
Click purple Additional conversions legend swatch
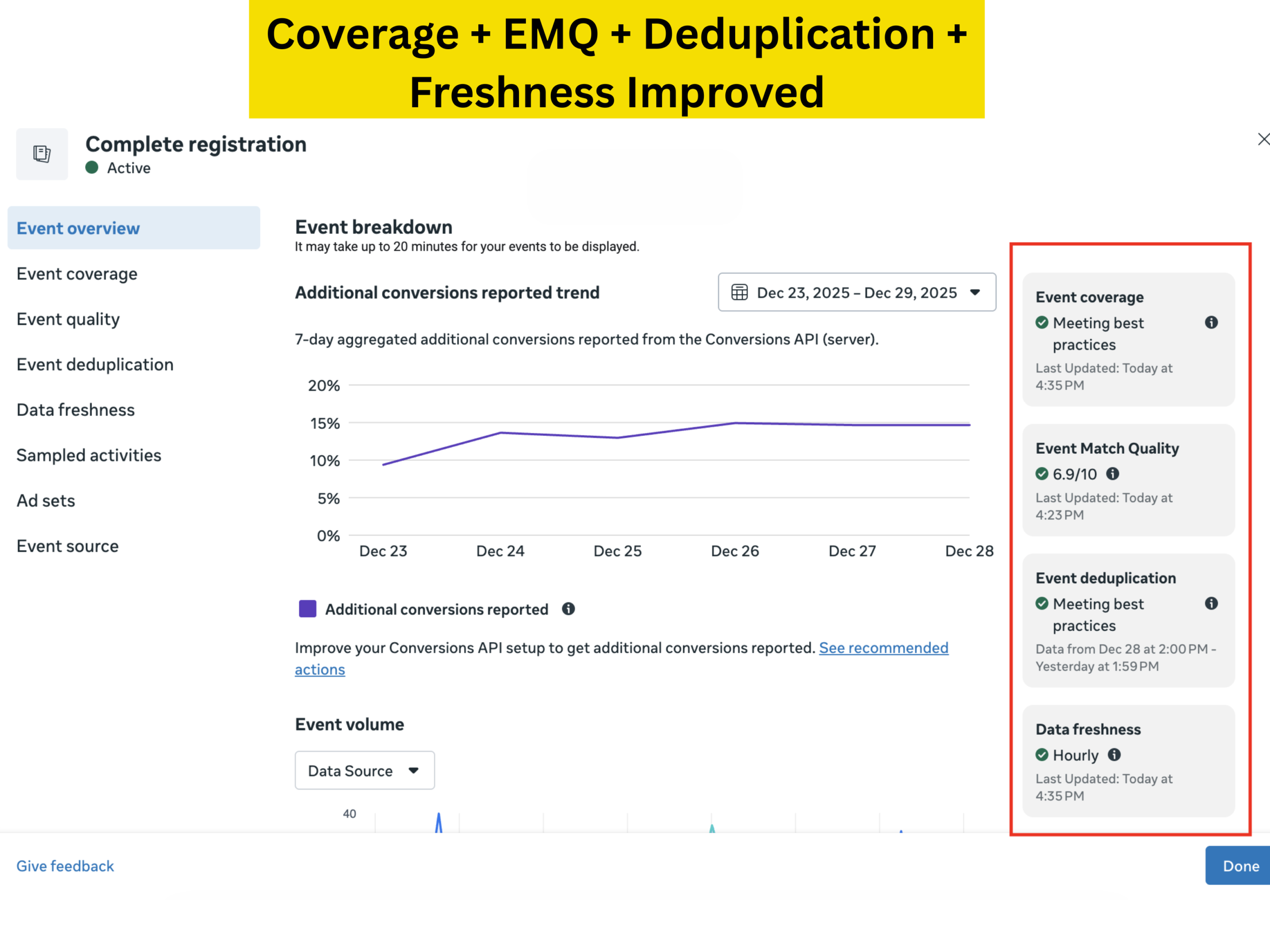click(308, 609)
